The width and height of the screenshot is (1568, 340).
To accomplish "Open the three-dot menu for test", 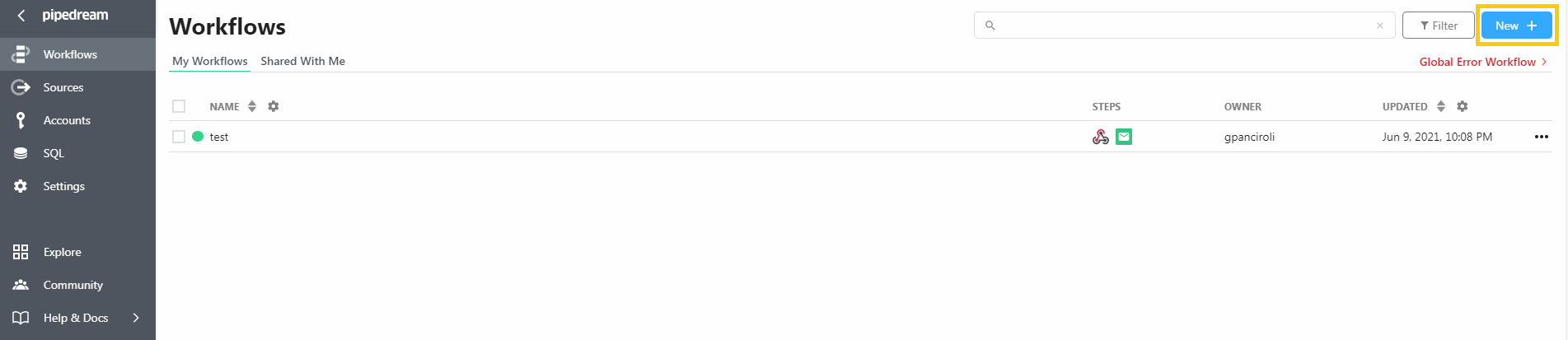I will pos(1542,137).
